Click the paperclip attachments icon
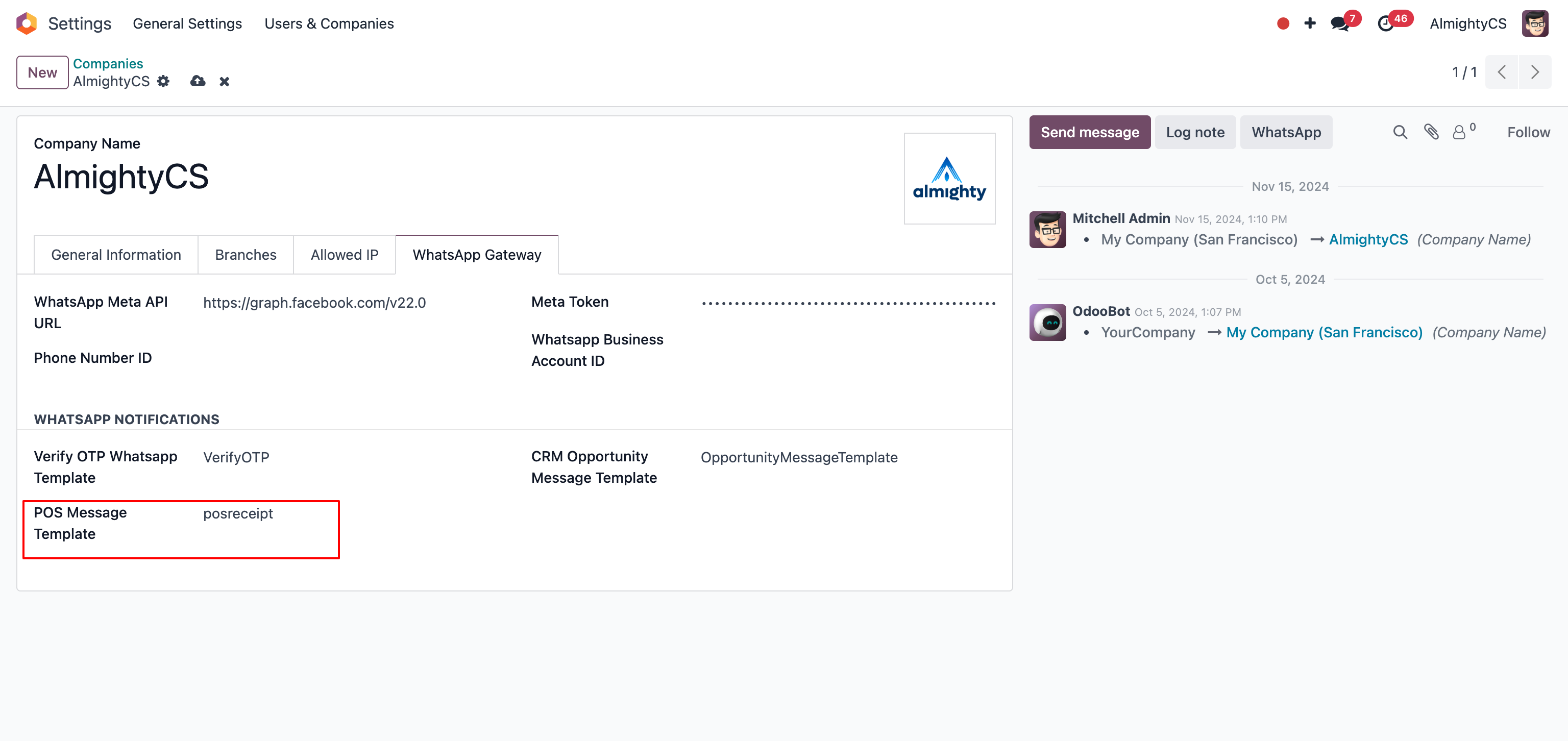The image size is (1568, 741). (x=1431, y=132)
